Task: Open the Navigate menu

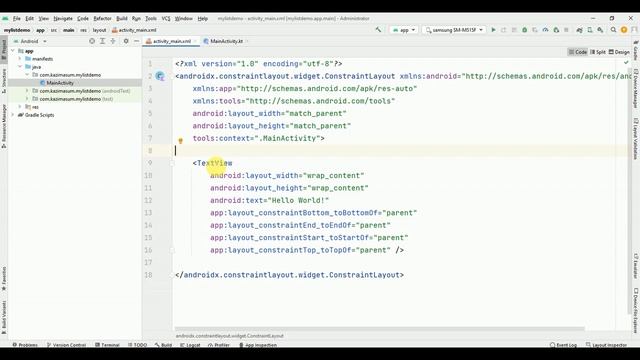Action: [63, 18]
